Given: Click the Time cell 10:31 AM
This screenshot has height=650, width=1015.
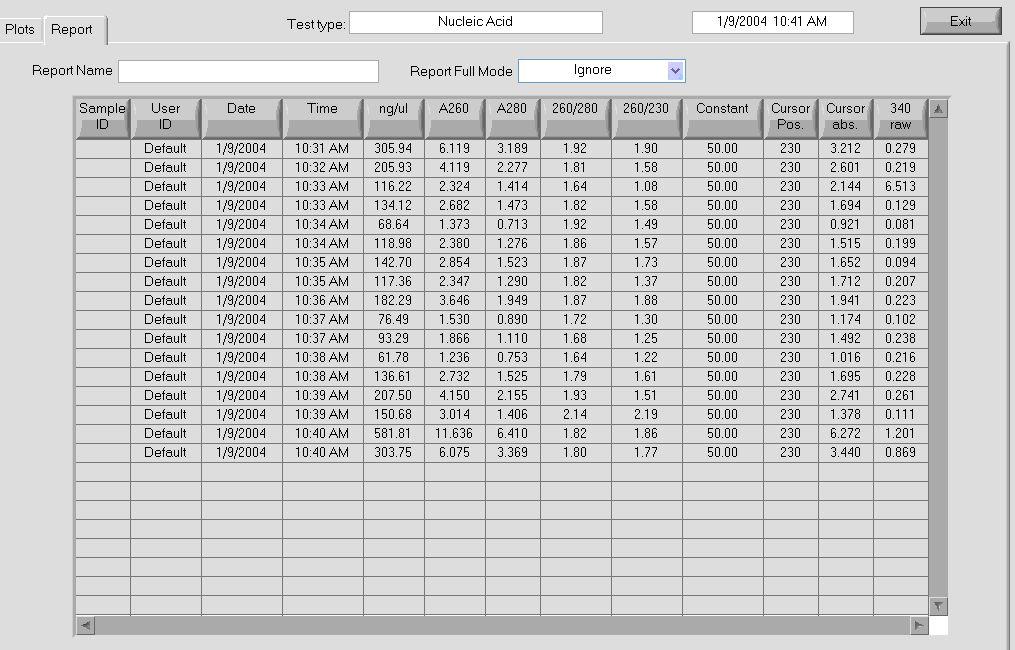Looking at the screenshot, I should (x=322, y=148).
